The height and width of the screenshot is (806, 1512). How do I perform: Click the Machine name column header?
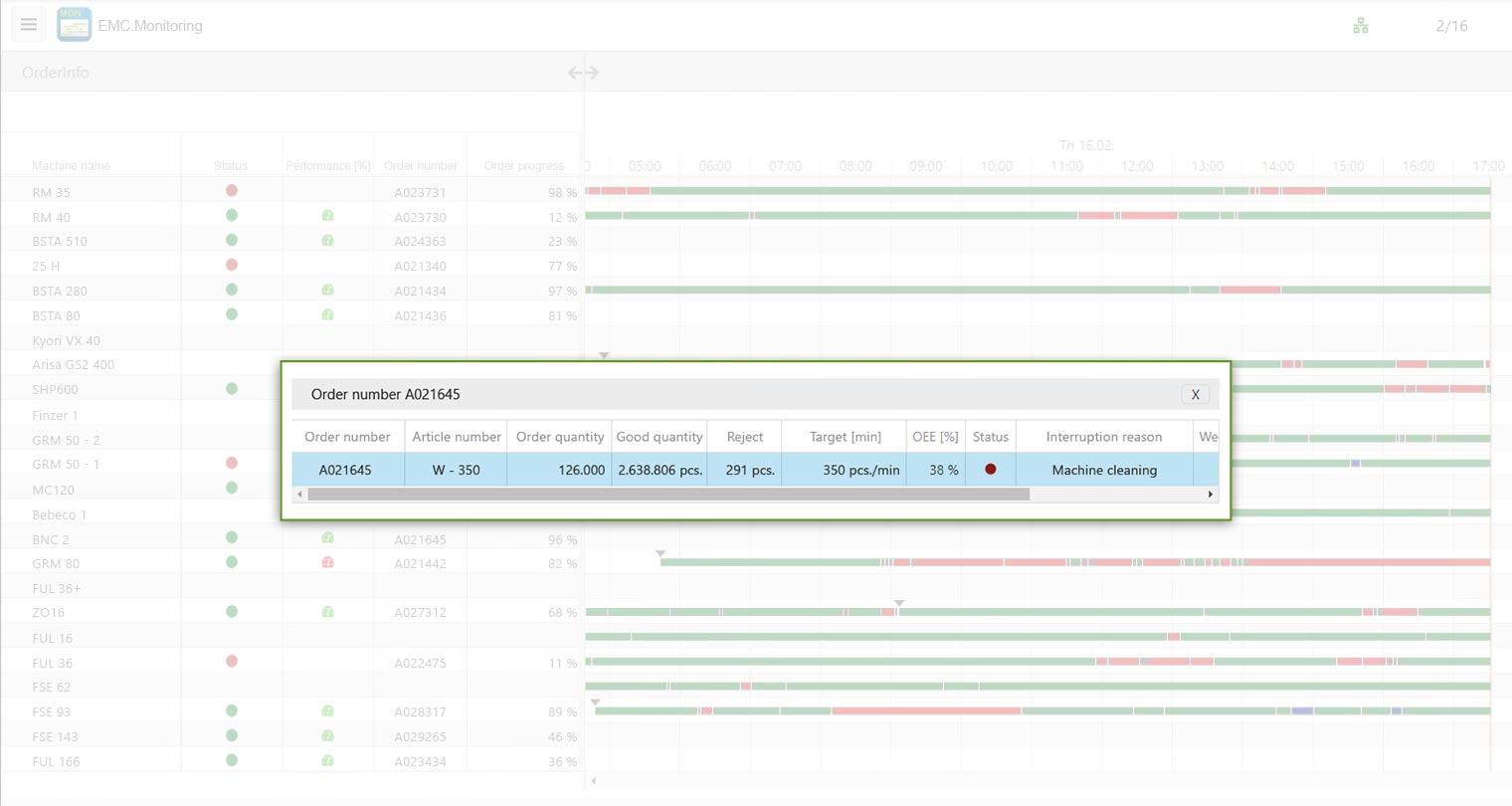point(72,166)
